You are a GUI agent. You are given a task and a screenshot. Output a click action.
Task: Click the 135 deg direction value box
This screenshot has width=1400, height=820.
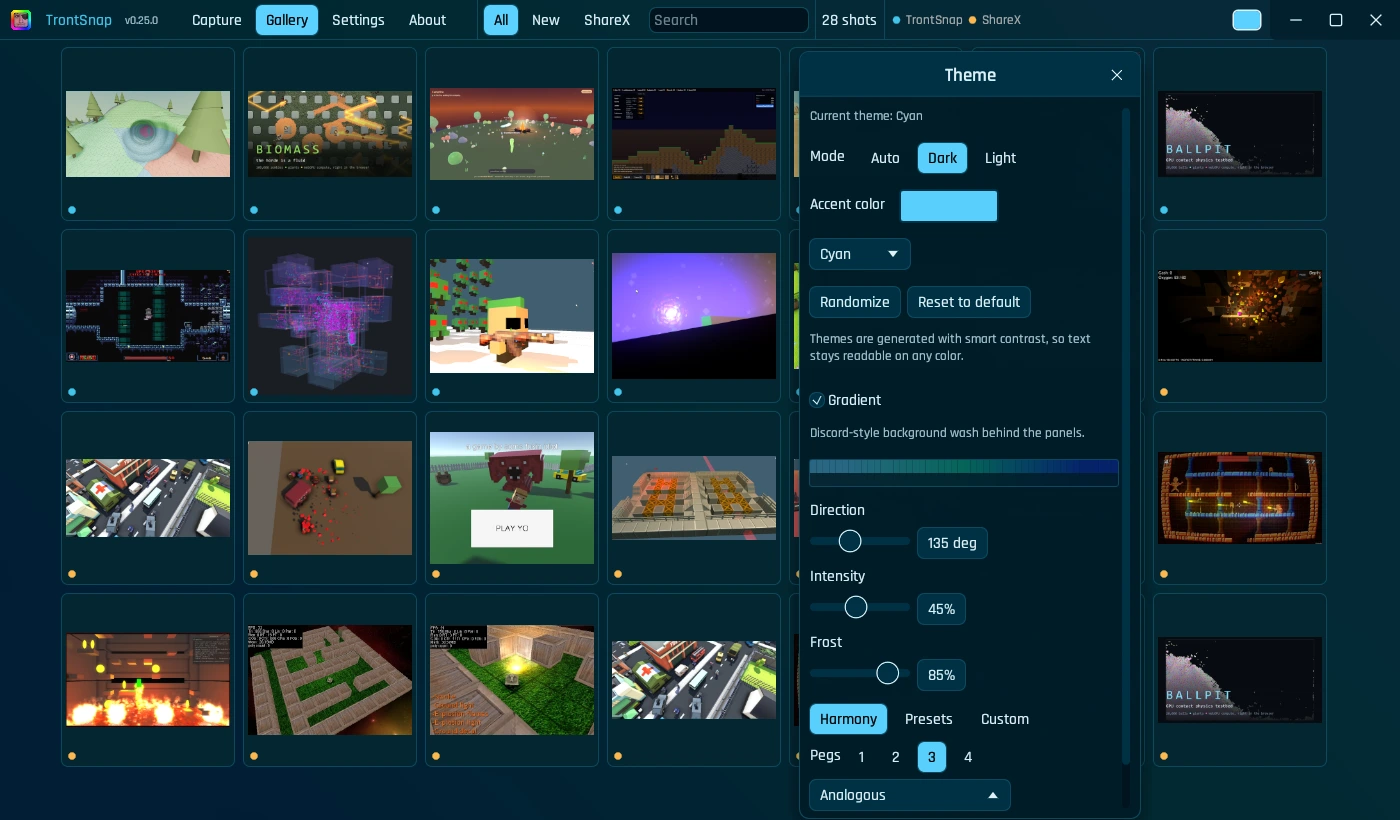point(952,543)
